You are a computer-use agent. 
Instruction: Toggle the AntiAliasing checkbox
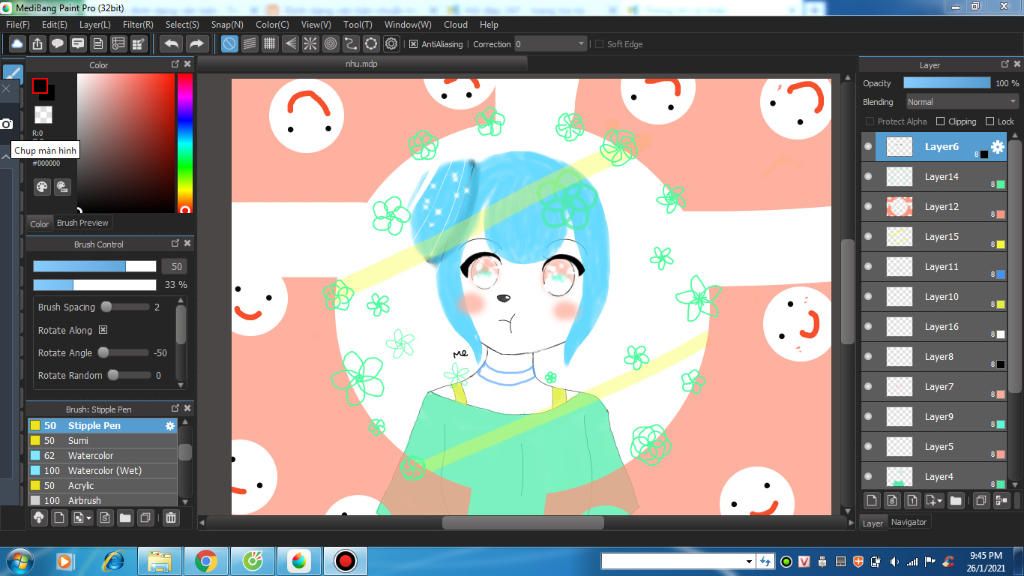click(x=413, y=44)
